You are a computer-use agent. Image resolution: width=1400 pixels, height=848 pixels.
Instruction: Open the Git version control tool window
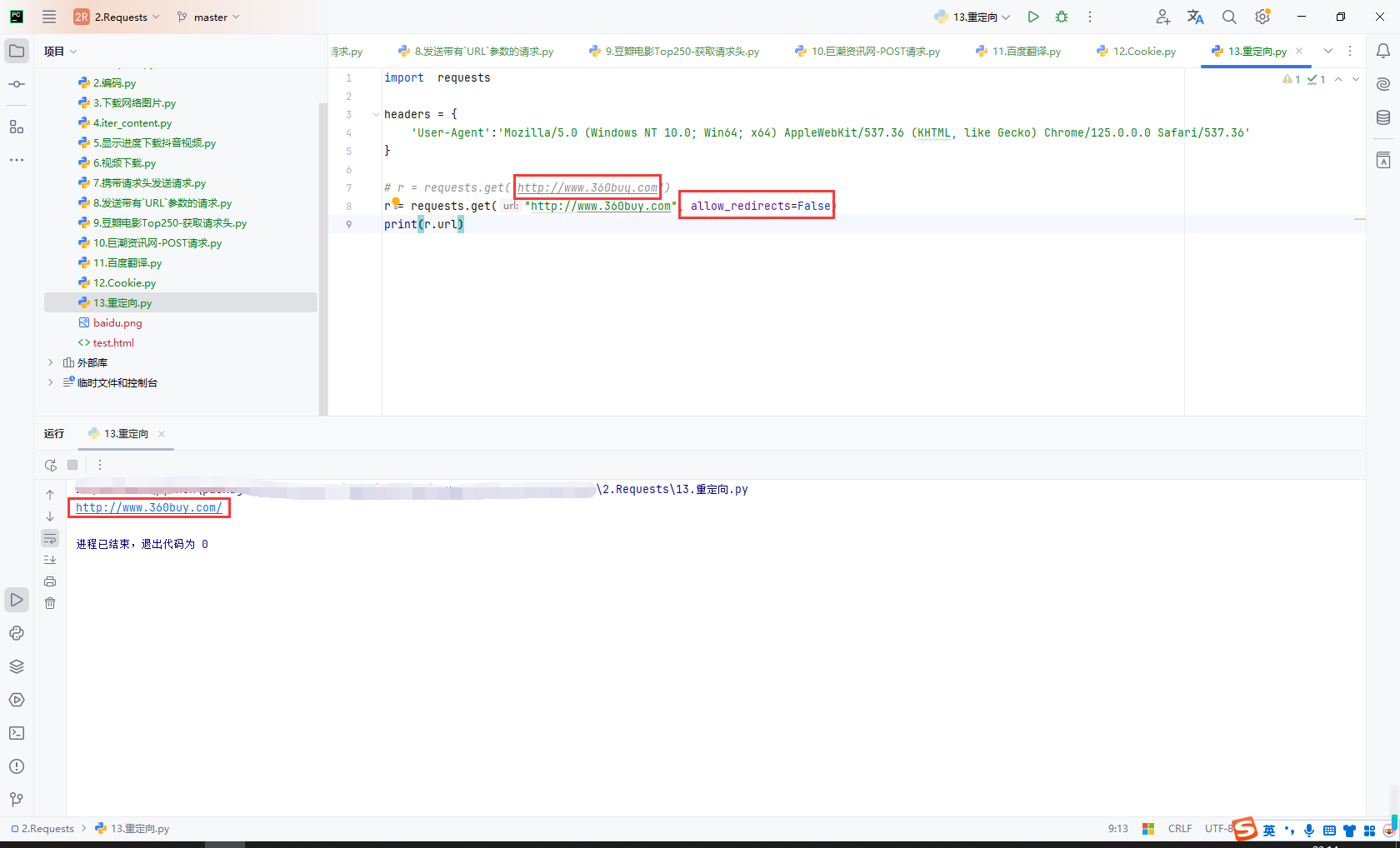coord(17,800)
